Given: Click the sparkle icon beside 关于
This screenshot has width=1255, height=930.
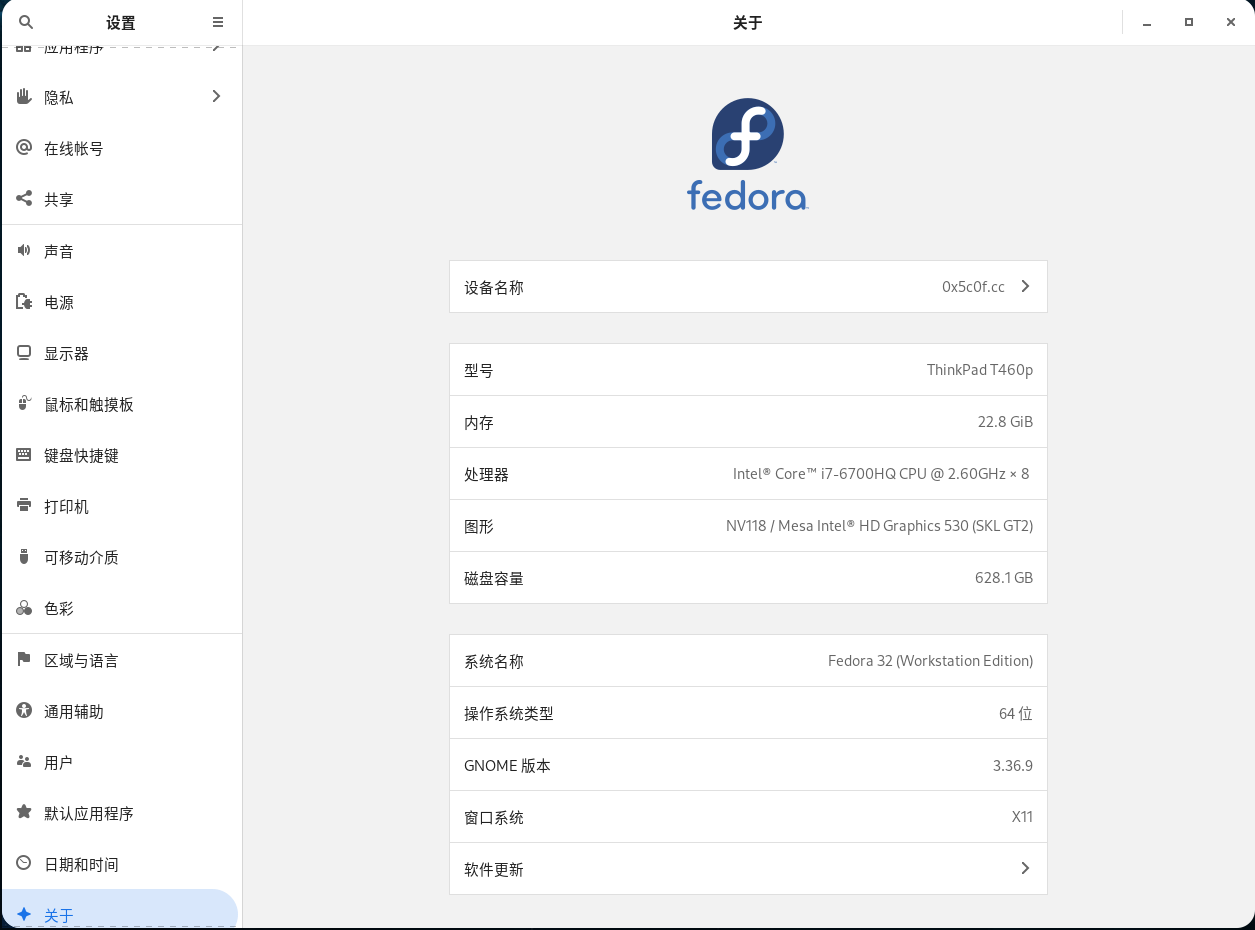Looking at the screenshot, I should (24, 915).
